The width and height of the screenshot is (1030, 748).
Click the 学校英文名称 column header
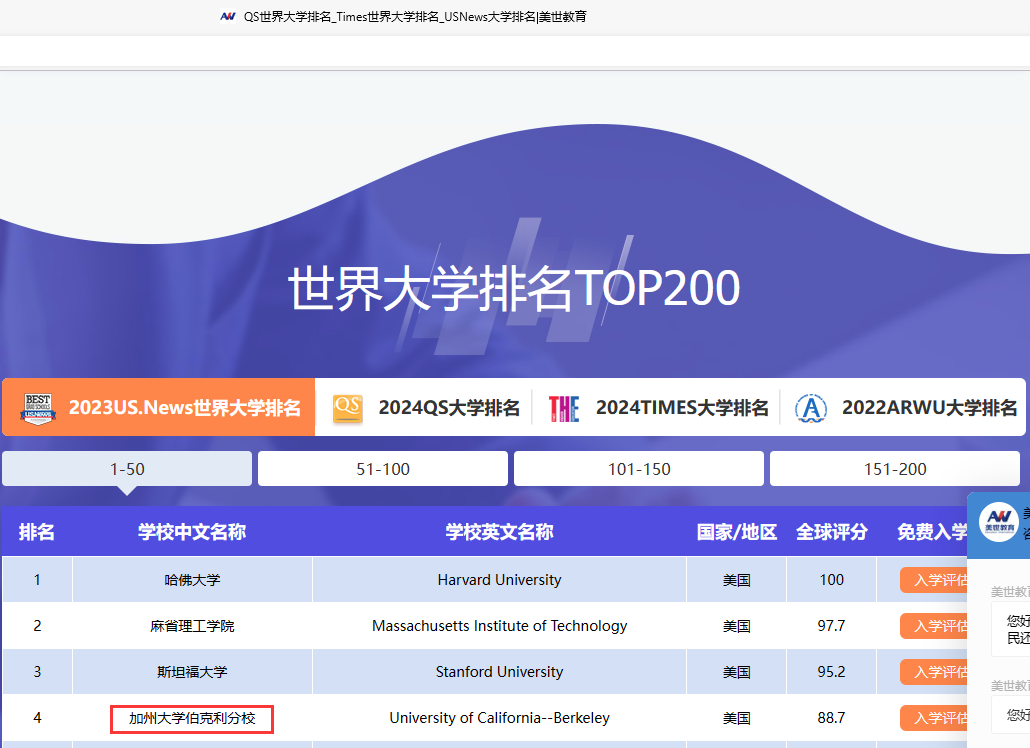499,532
